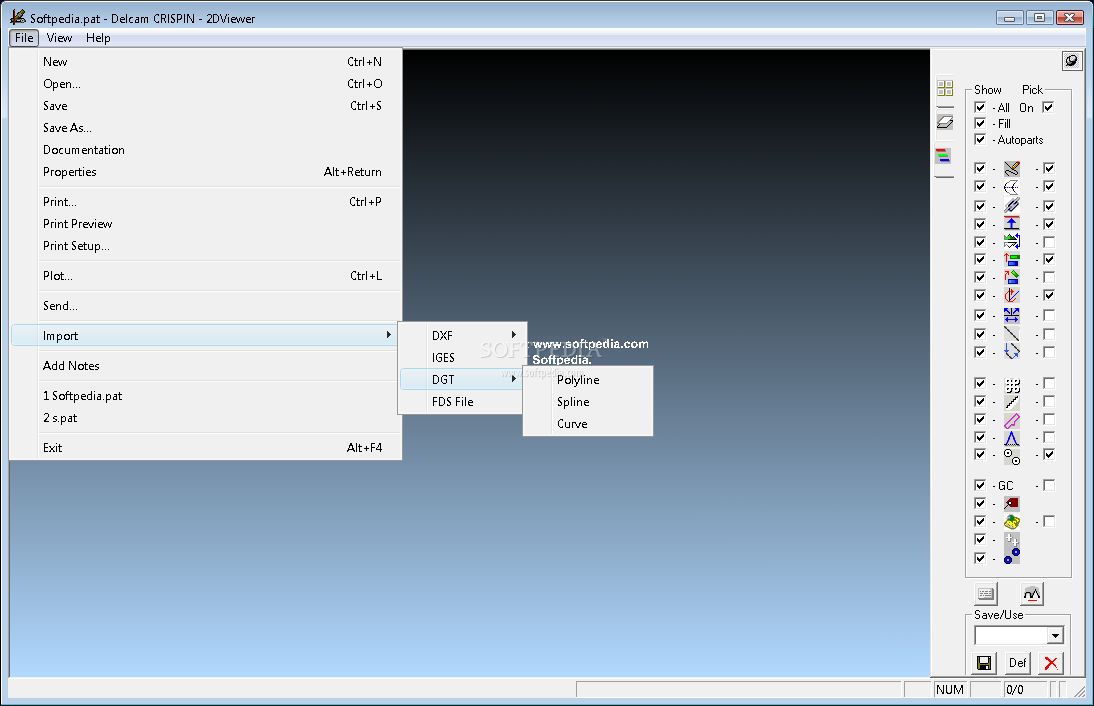
Task: Click the chain link line type icon
Action: [1012, 205]
